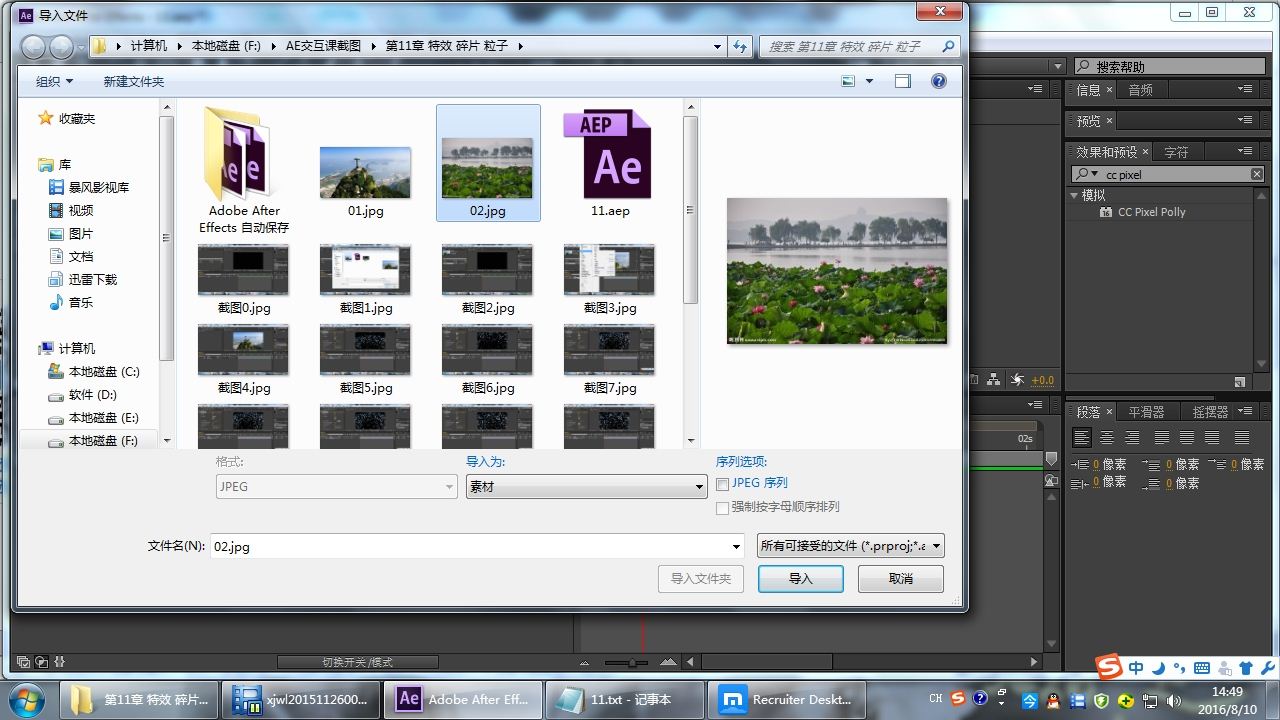Open the 视频 library

click(71, 210)
